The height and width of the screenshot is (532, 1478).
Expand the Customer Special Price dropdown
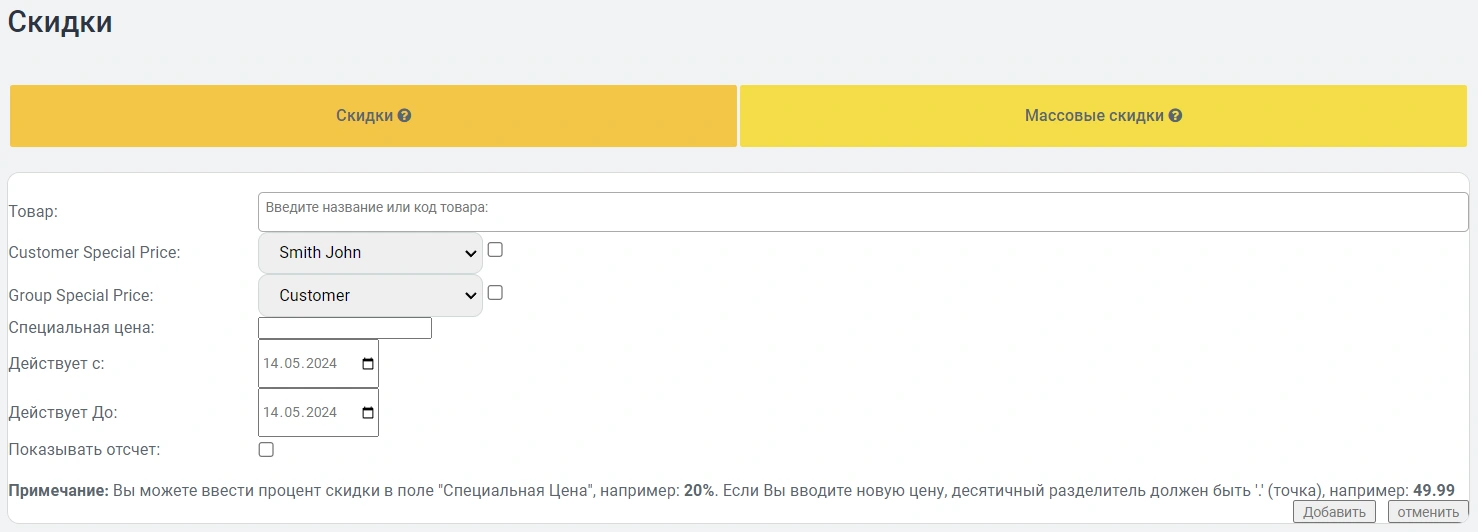coord(370,253)
